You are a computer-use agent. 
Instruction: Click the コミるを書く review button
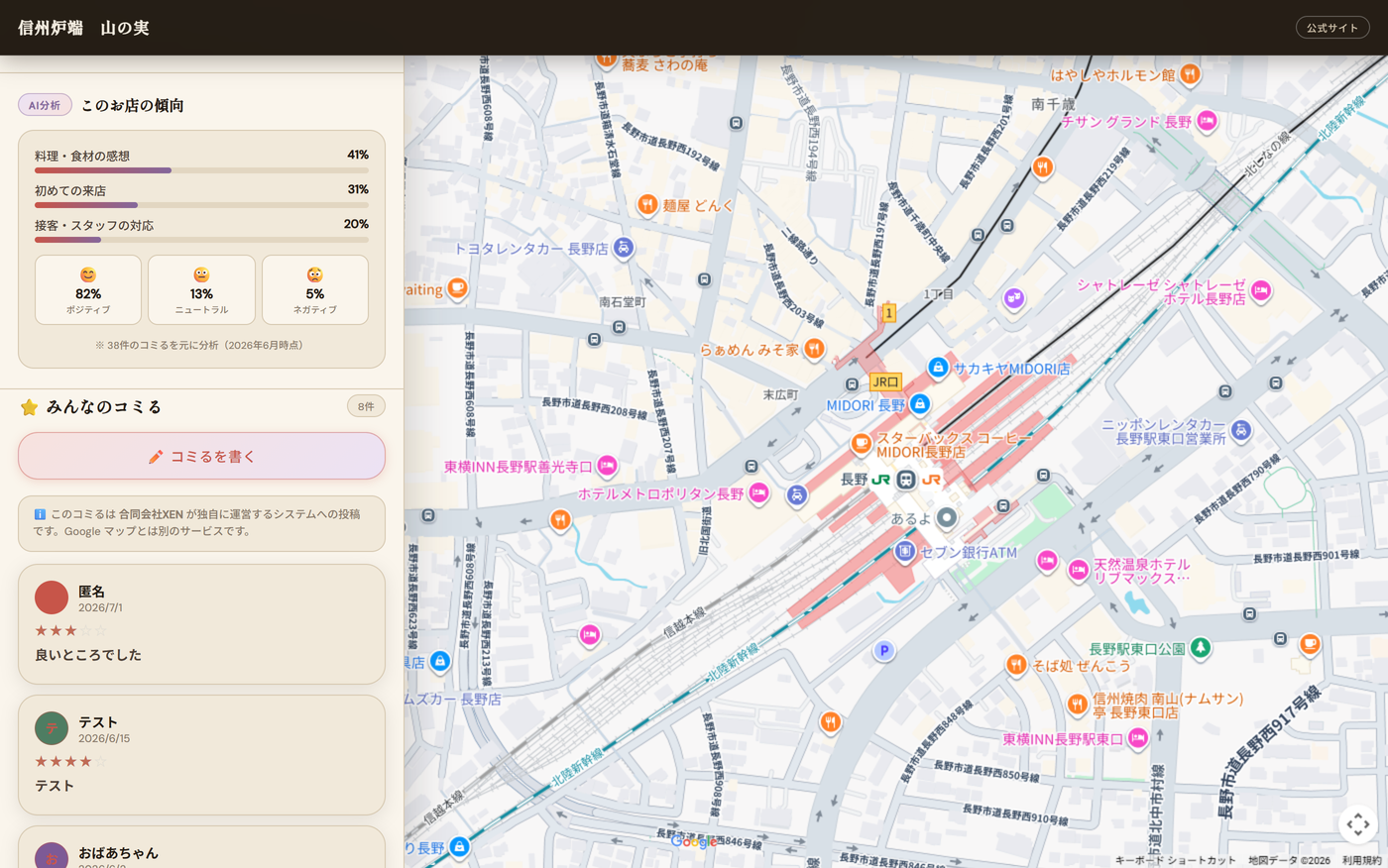click(201, 456)
